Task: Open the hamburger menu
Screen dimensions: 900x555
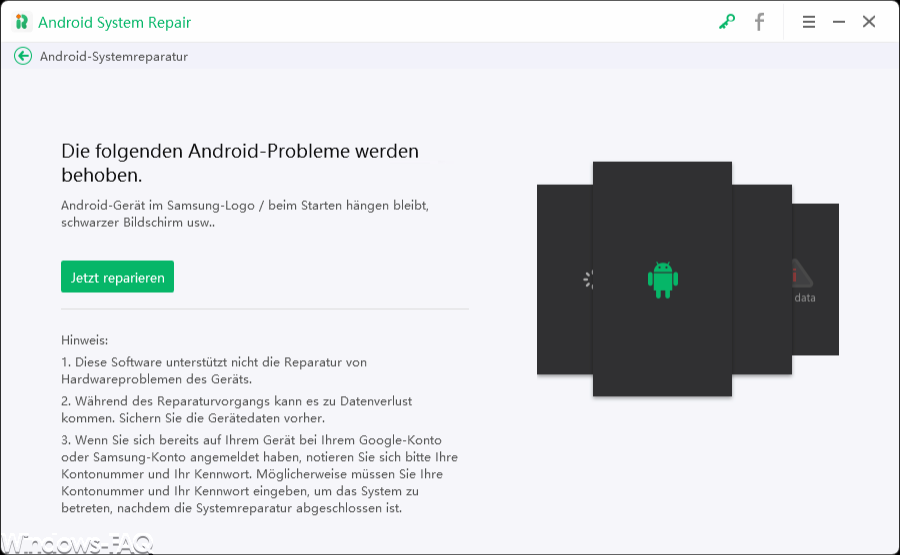Action: (809, 22)
